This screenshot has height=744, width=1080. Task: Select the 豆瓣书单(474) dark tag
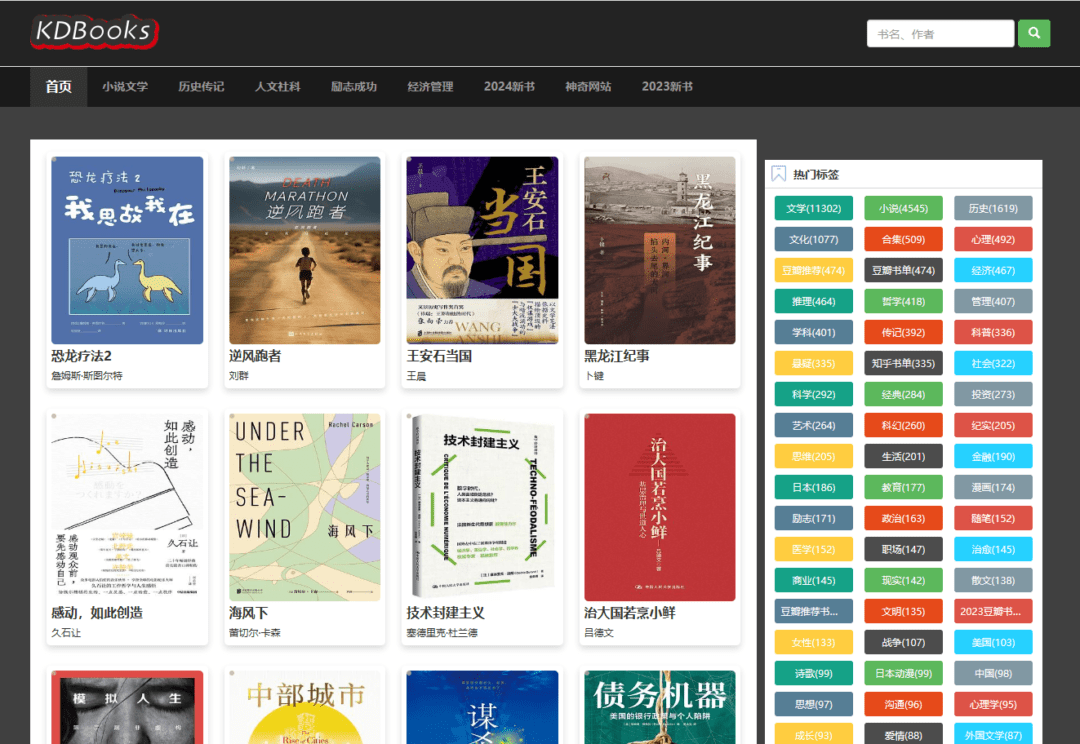(x=903, y=271)
